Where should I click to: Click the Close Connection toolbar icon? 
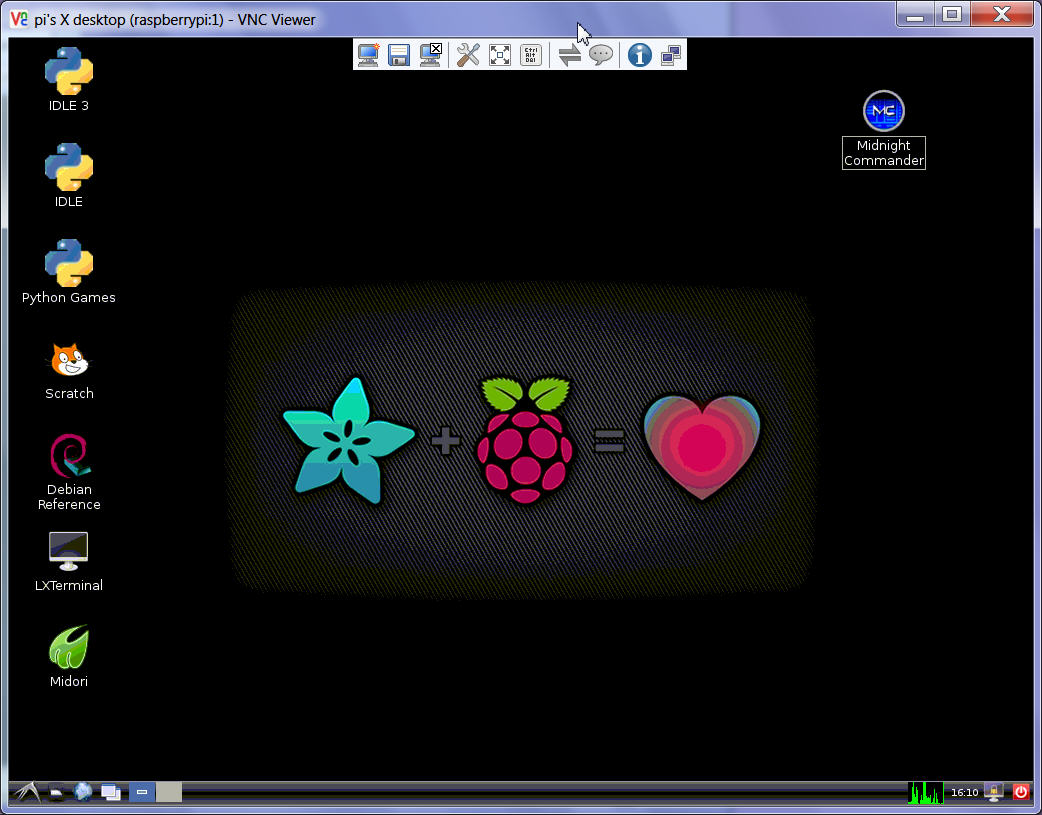[x=431, y=55]
